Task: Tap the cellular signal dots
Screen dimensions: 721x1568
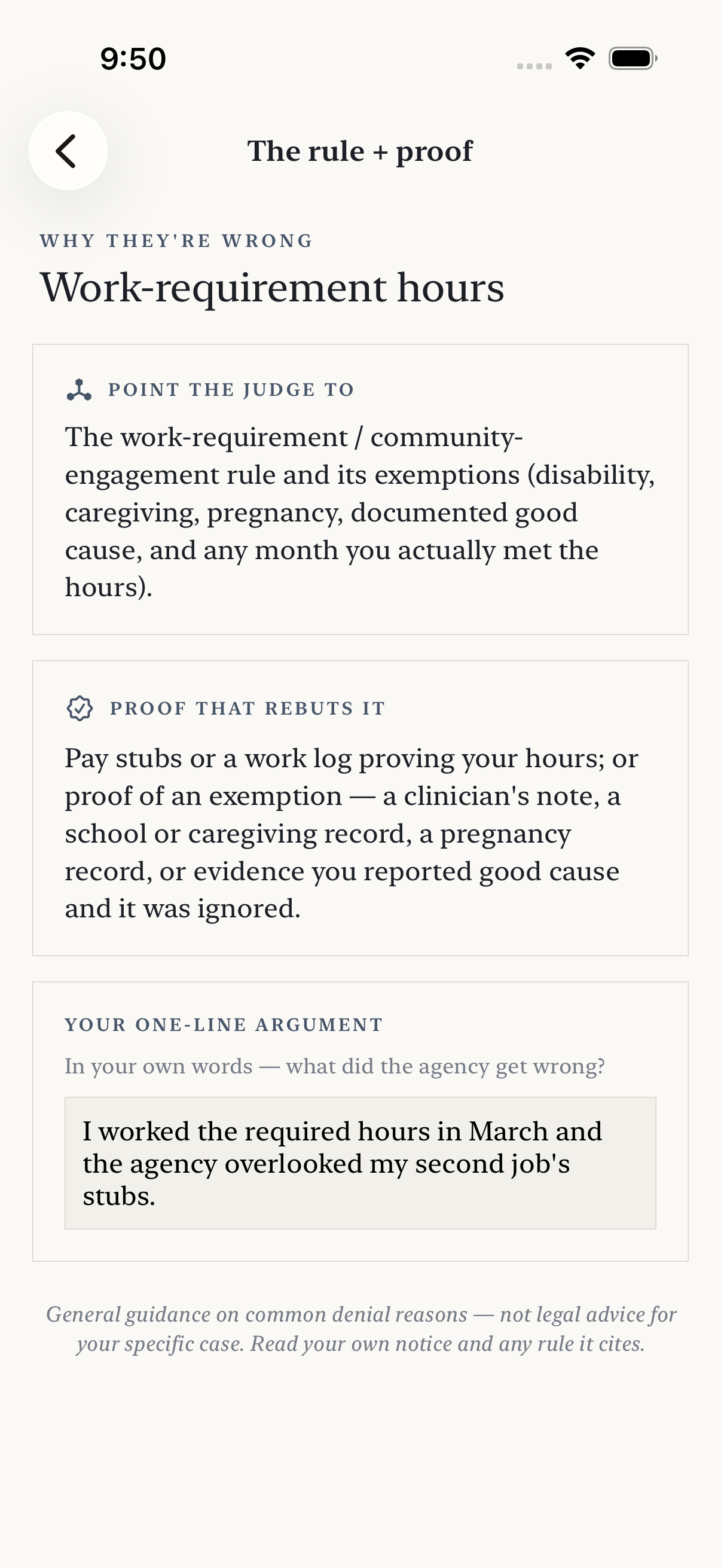Action: tap(534, 66)
